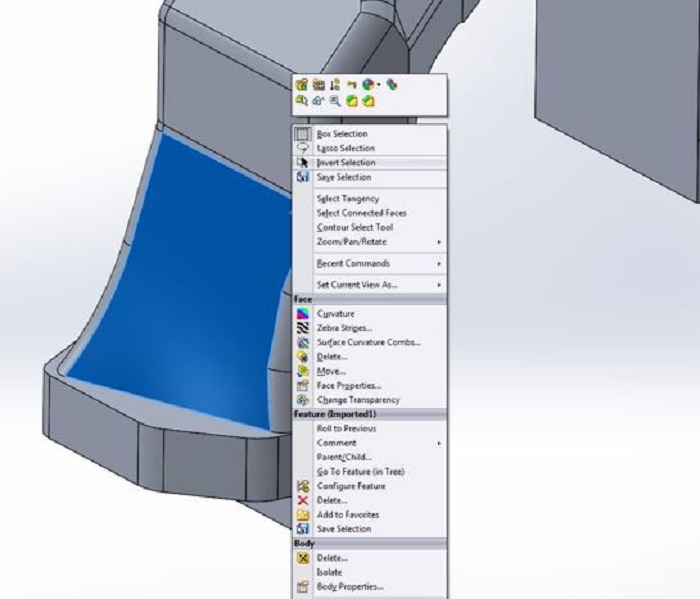
Task: Click the Box Selection icon
Action: pos(302,133)
